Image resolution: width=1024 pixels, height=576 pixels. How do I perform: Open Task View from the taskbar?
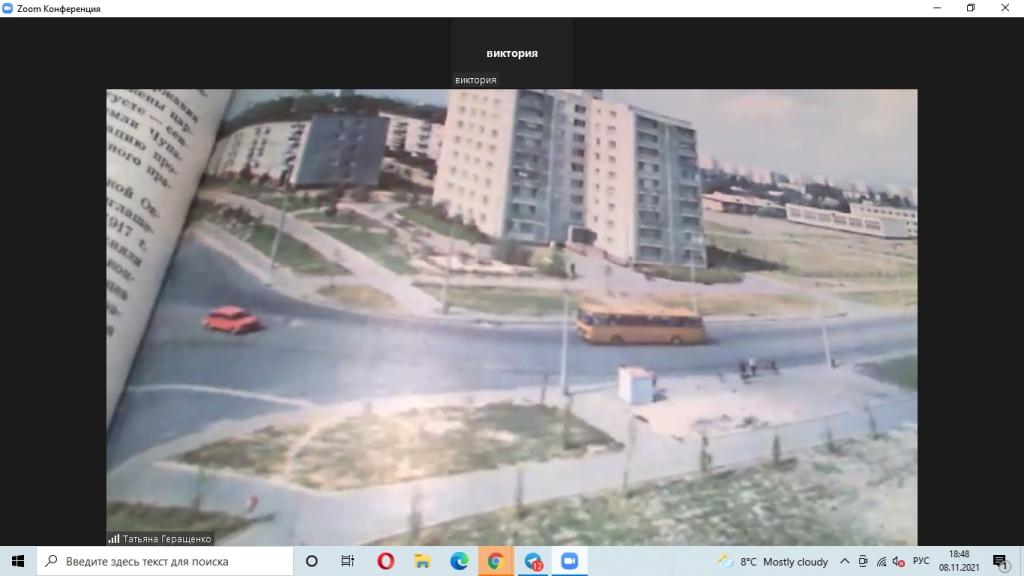[x=348, y=561]
